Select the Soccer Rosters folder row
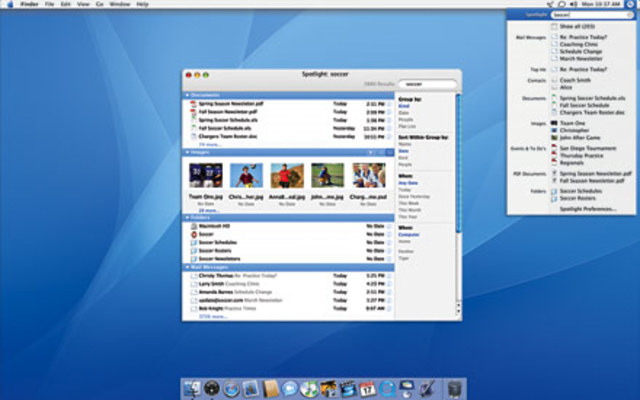The height and width of the screenshot is (400, 640). (288, 251)
